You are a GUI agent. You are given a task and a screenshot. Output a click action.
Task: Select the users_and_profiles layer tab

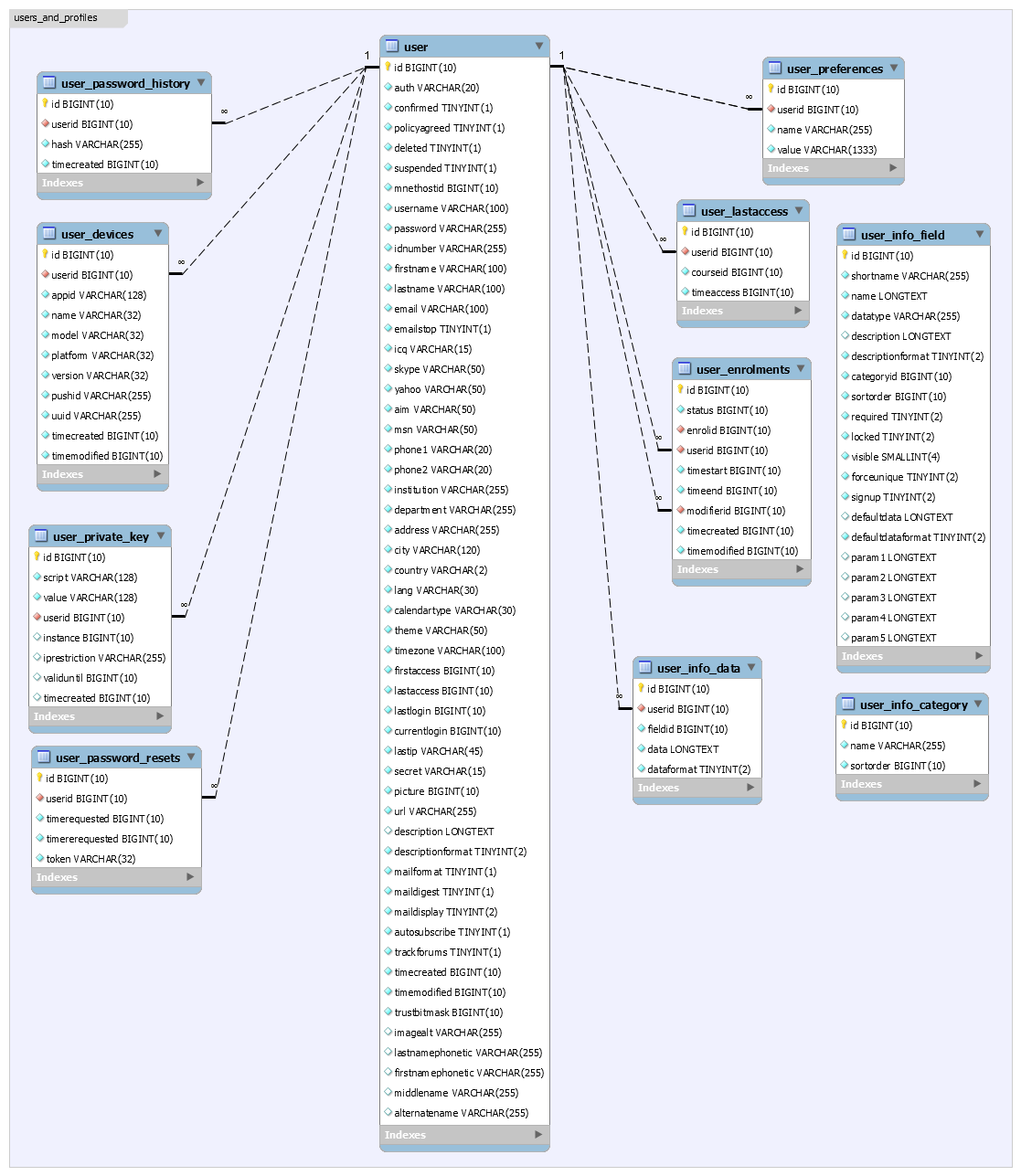click(57, 17)
